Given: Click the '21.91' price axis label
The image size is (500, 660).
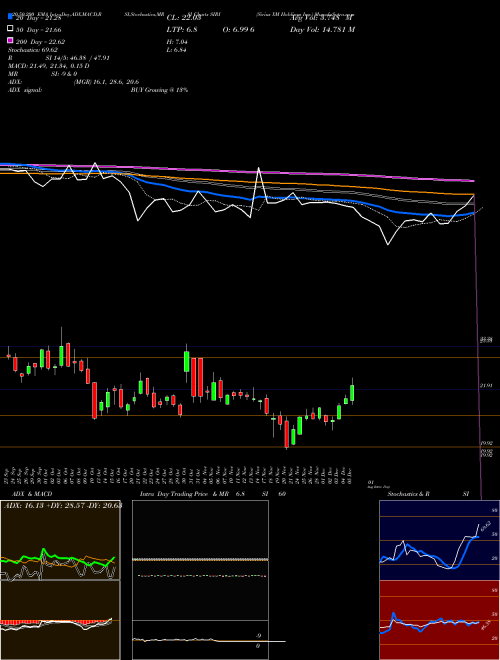Looking at the screenshot, I should [x=486, y=386].
